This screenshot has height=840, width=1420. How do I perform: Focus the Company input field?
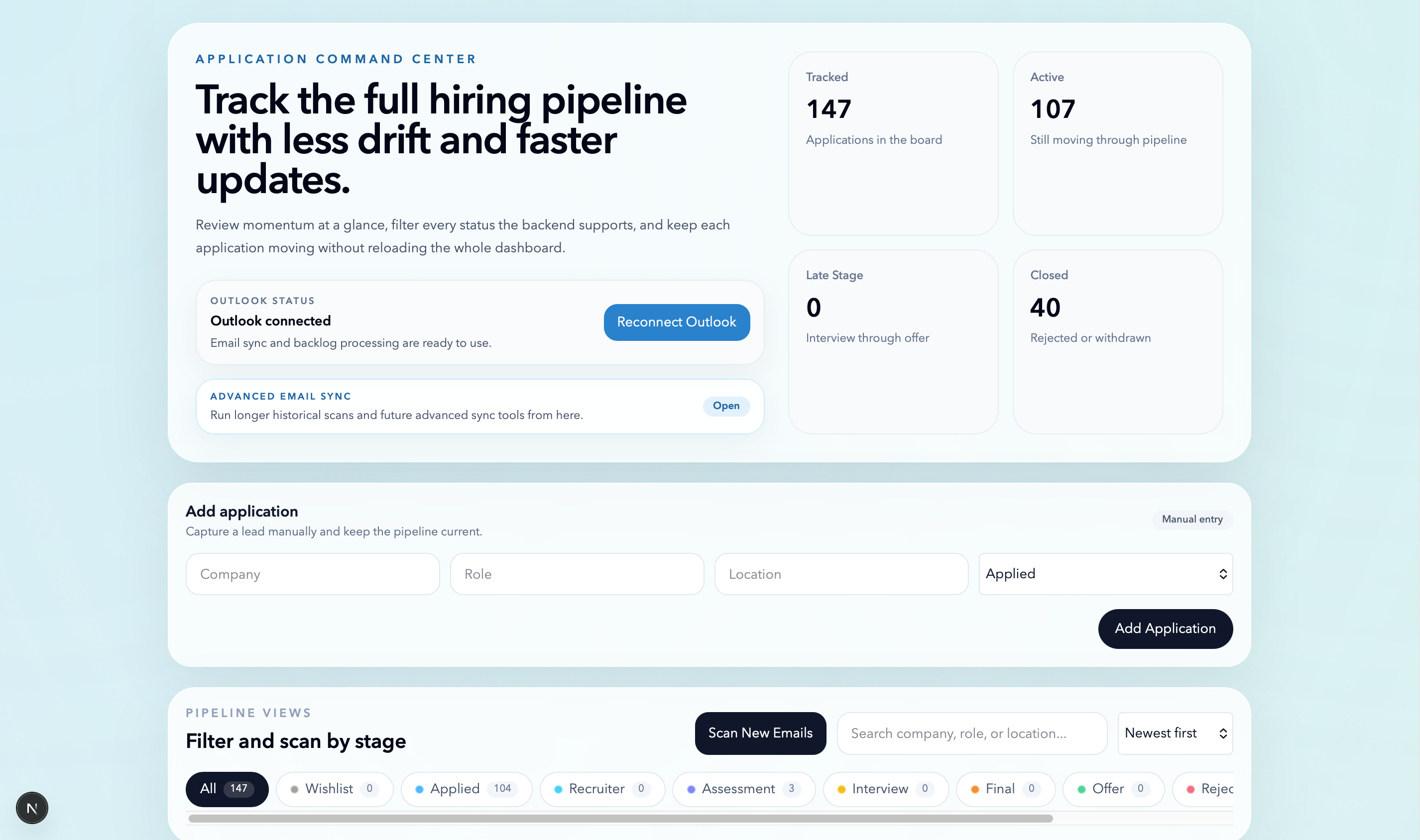point(313,574)
